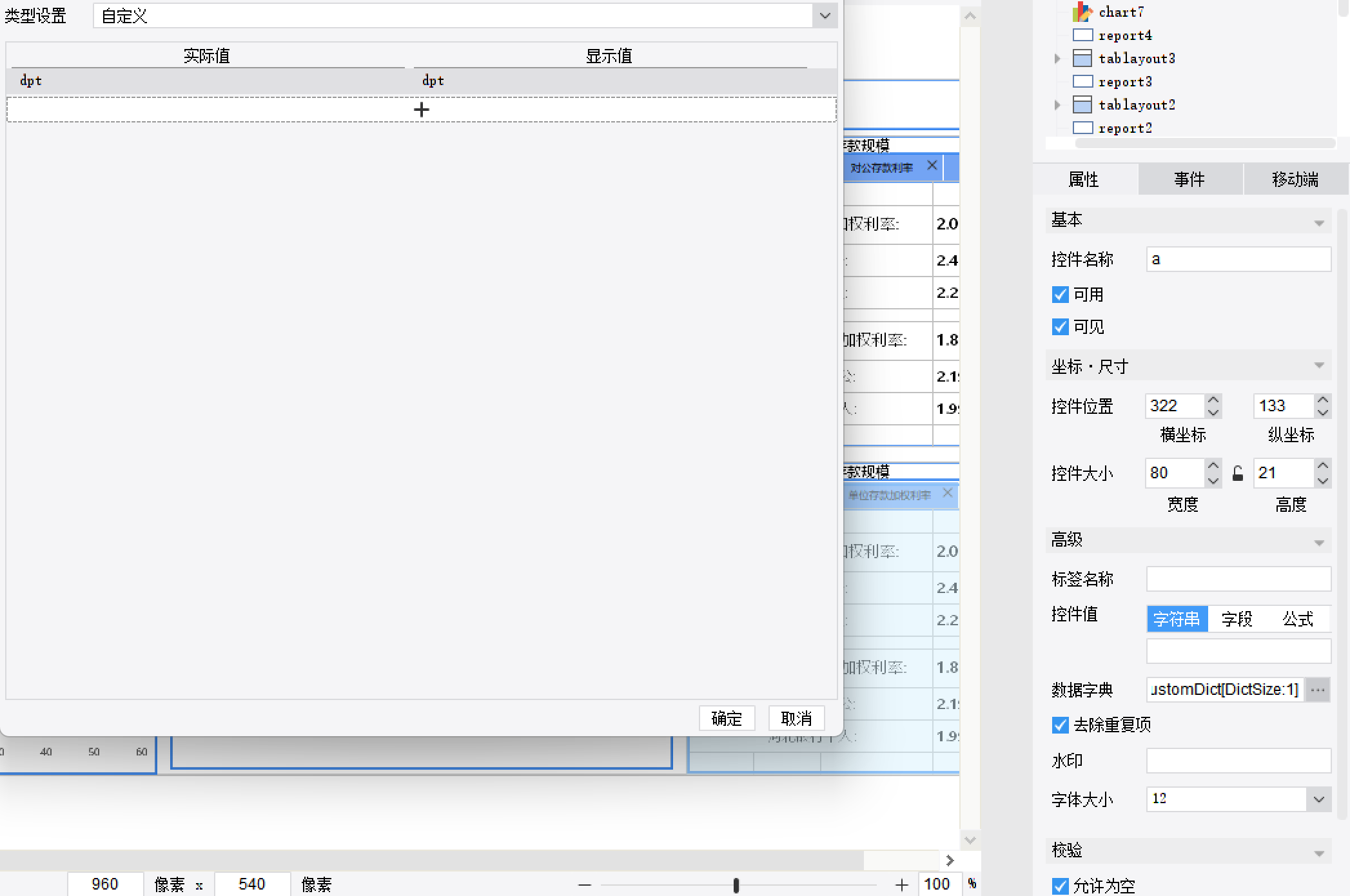
Task: Toggle the 可见 checkbox
Action: point(1060,327)
